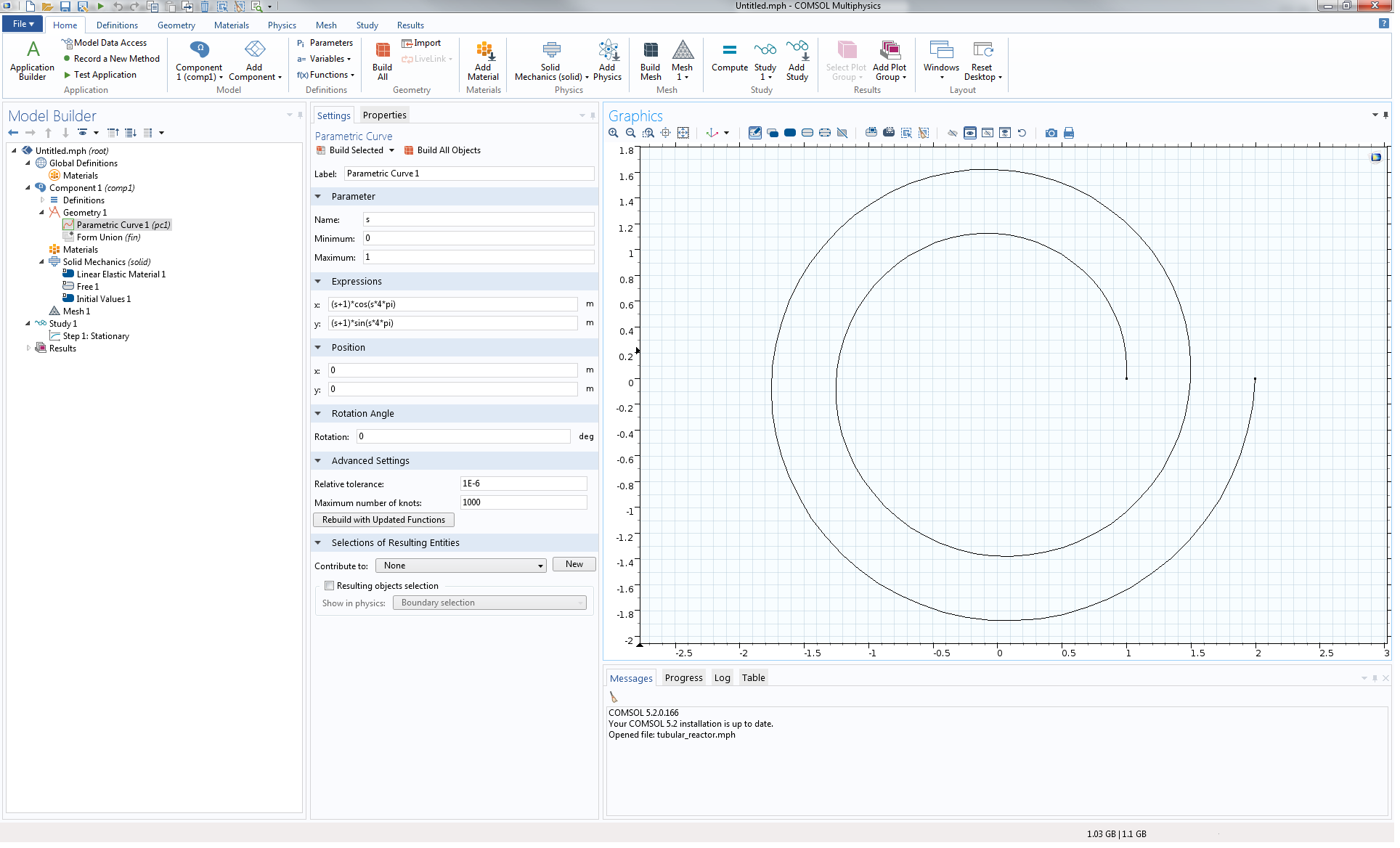Open the Geometry ribbon tab
Viewport: 1400px width, 848px height.
(x=176, y=25)
